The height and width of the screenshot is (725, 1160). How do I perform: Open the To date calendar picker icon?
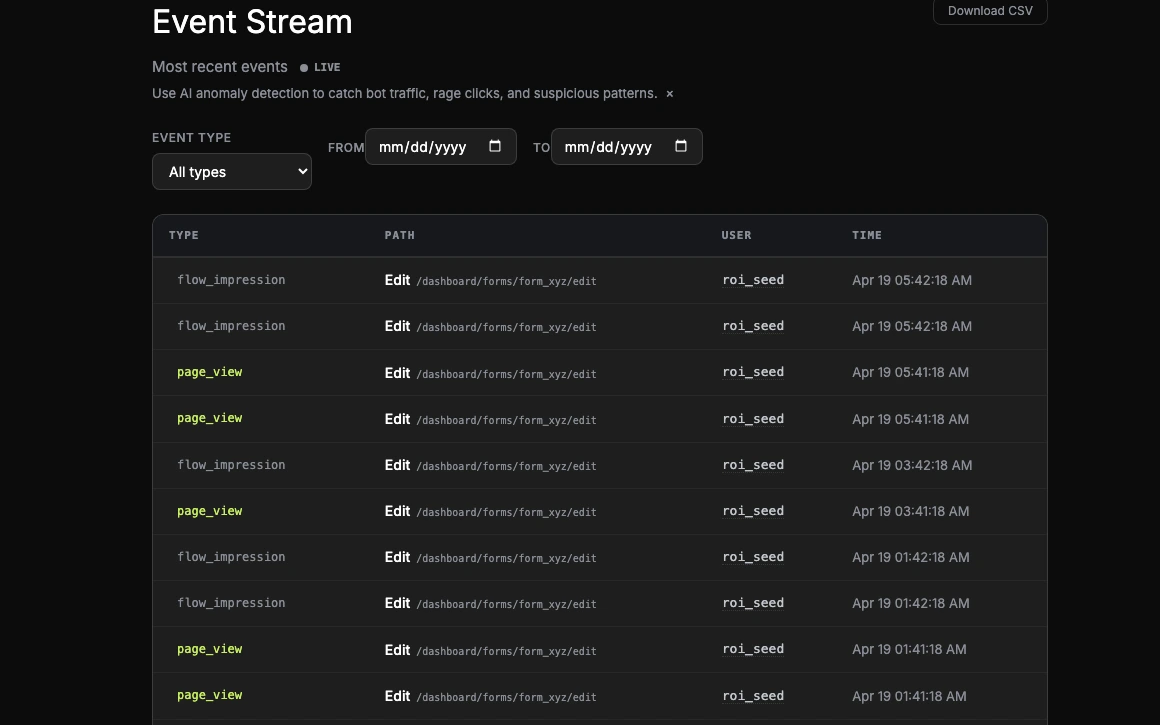[681, 146]
